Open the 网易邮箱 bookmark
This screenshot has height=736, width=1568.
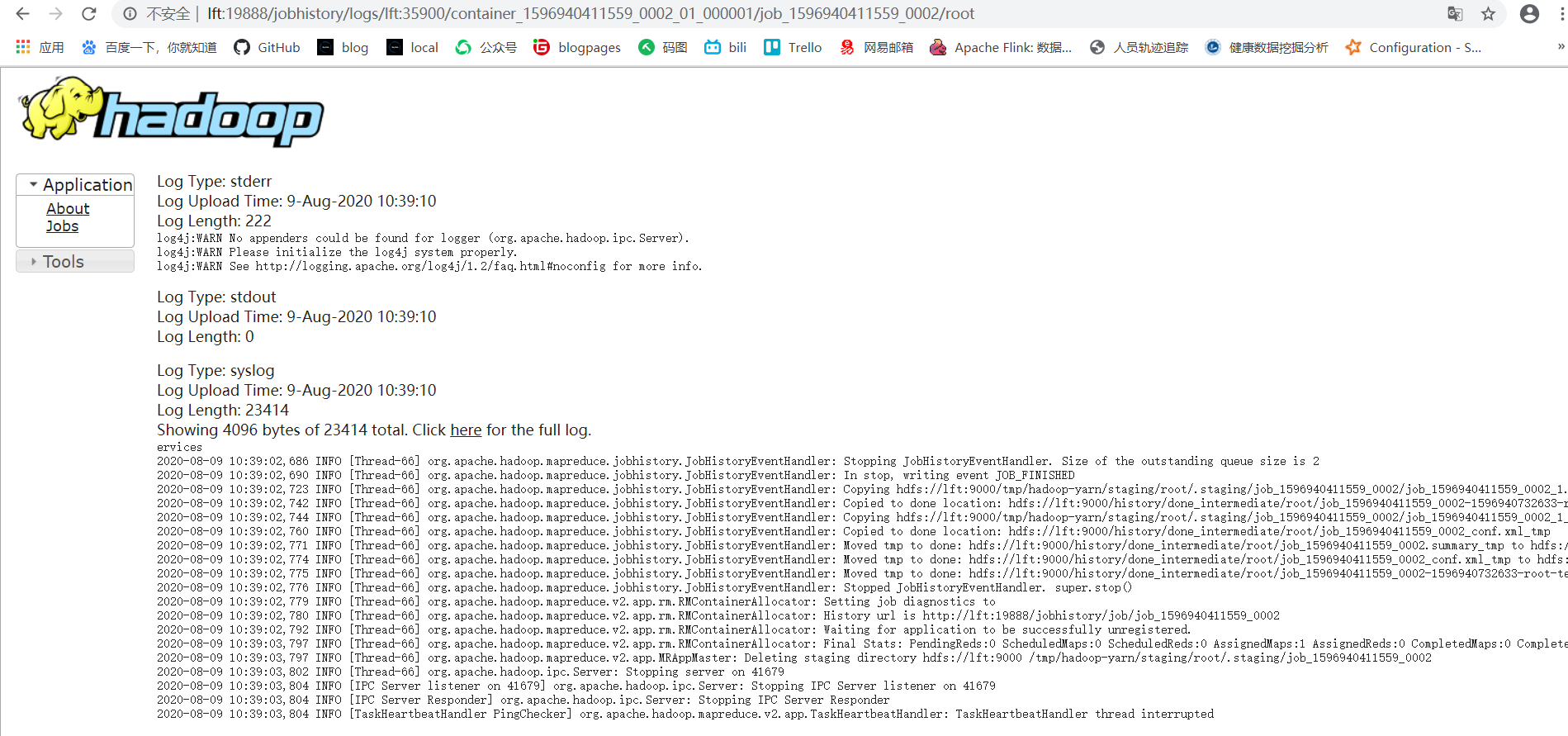click(x=876, y=47)
